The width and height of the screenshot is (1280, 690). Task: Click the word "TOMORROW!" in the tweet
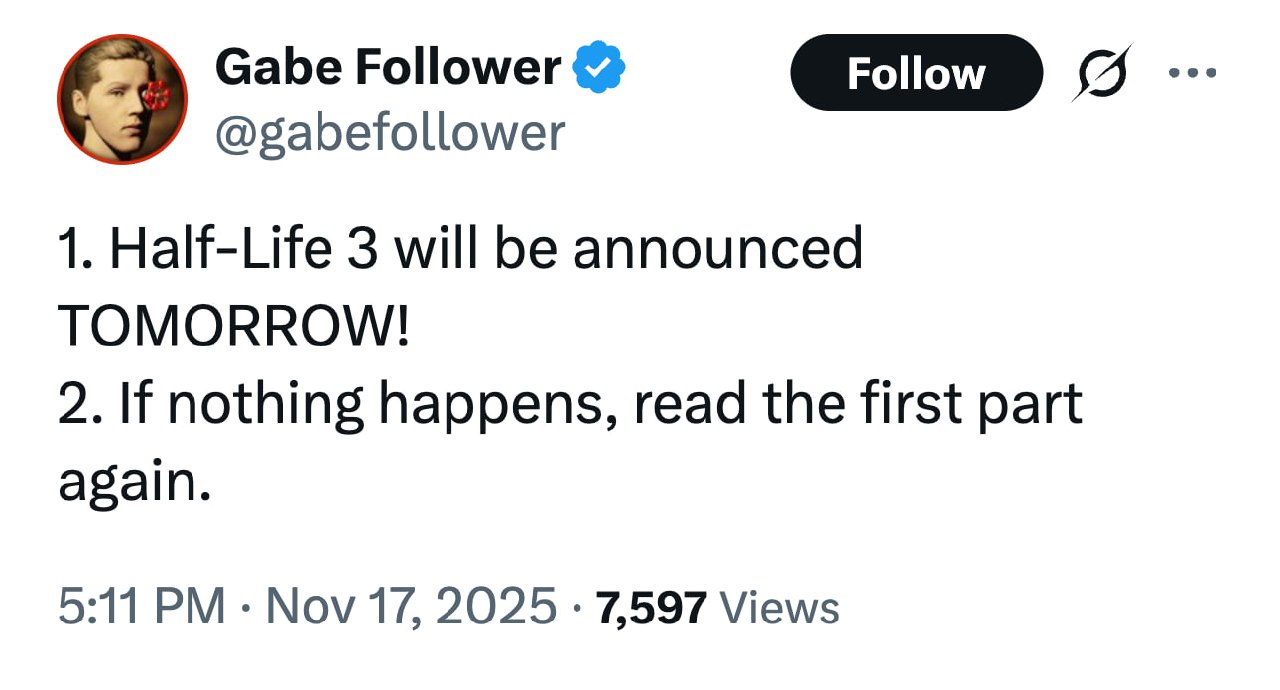pyautogui.click(x=234, y=325)
